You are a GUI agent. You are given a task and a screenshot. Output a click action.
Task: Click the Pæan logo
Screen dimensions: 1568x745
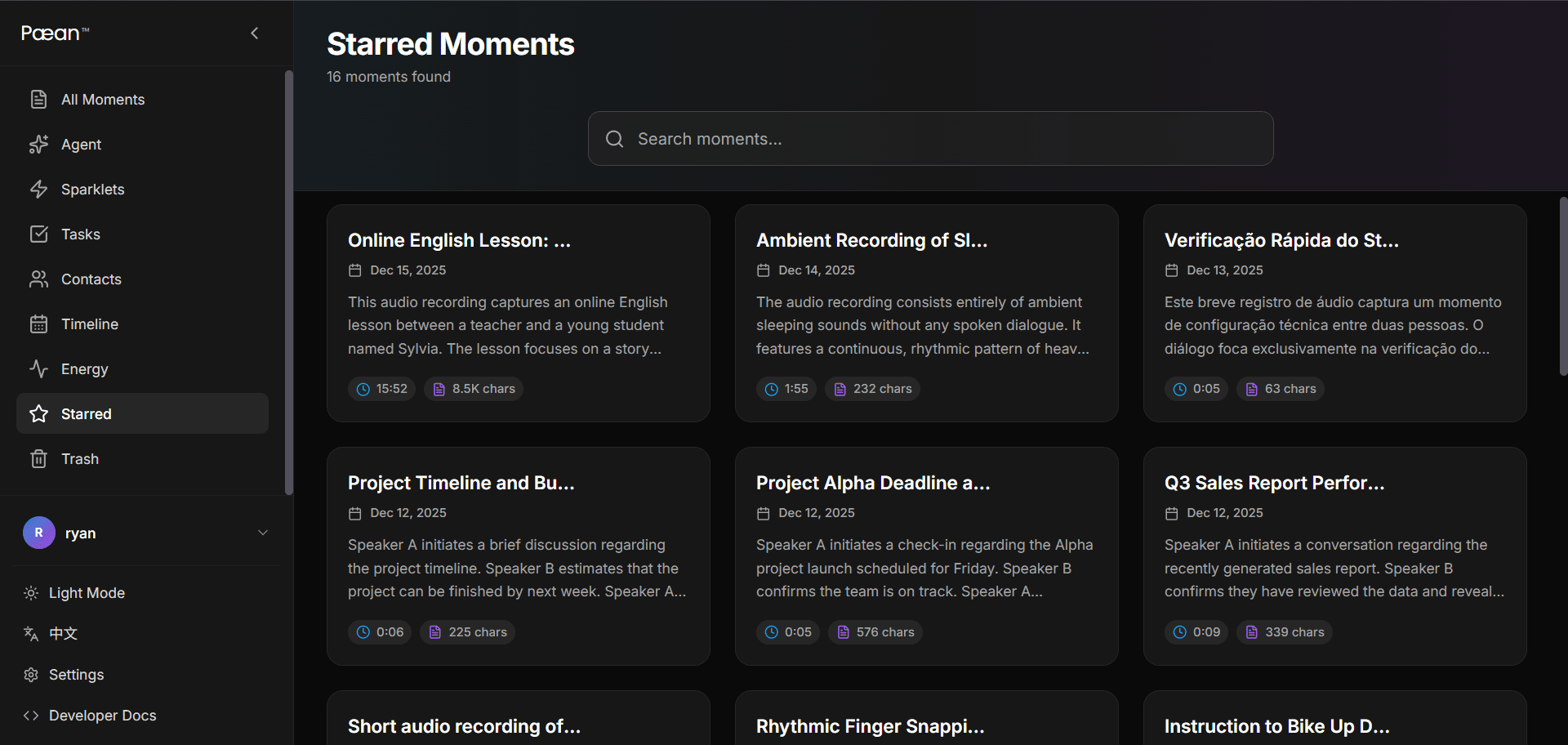(x=54, y=33)
